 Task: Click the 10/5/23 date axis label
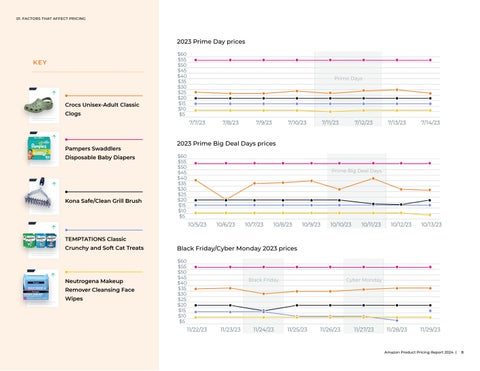pyautogui.click(x=197, y=225)
